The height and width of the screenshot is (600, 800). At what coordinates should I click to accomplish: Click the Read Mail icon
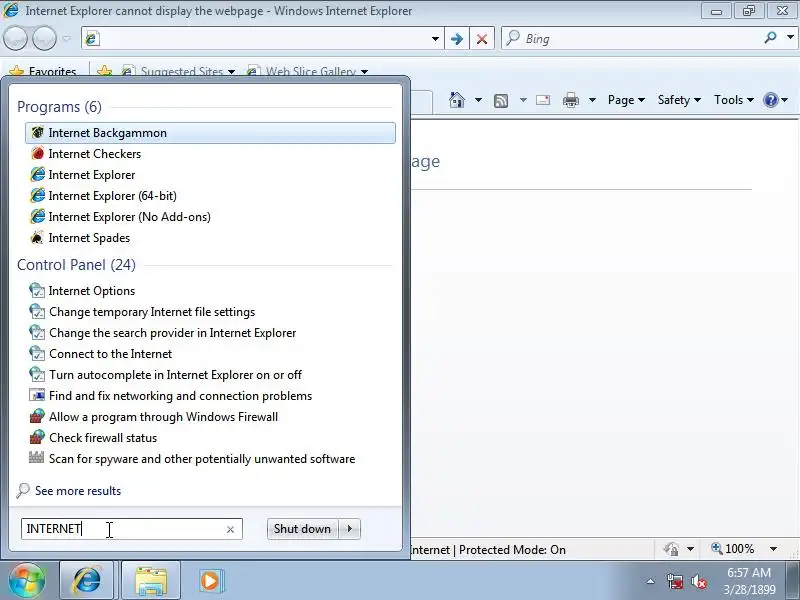[x=543, y=100]
